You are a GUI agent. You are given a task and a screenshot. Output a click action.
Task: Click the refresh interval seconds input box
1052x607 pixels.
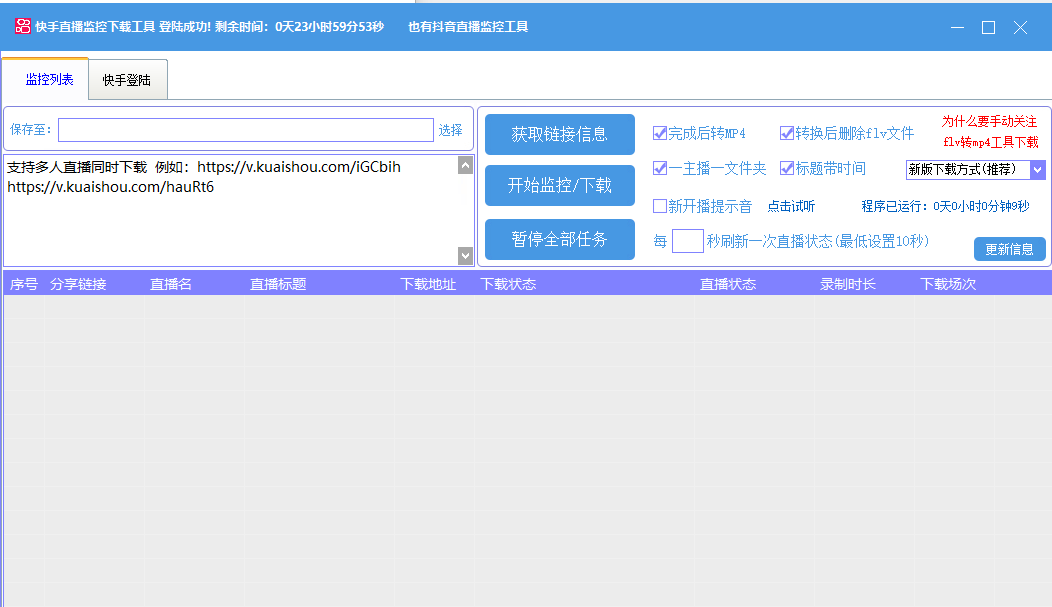pyautogui.click(x=687, y=241)
